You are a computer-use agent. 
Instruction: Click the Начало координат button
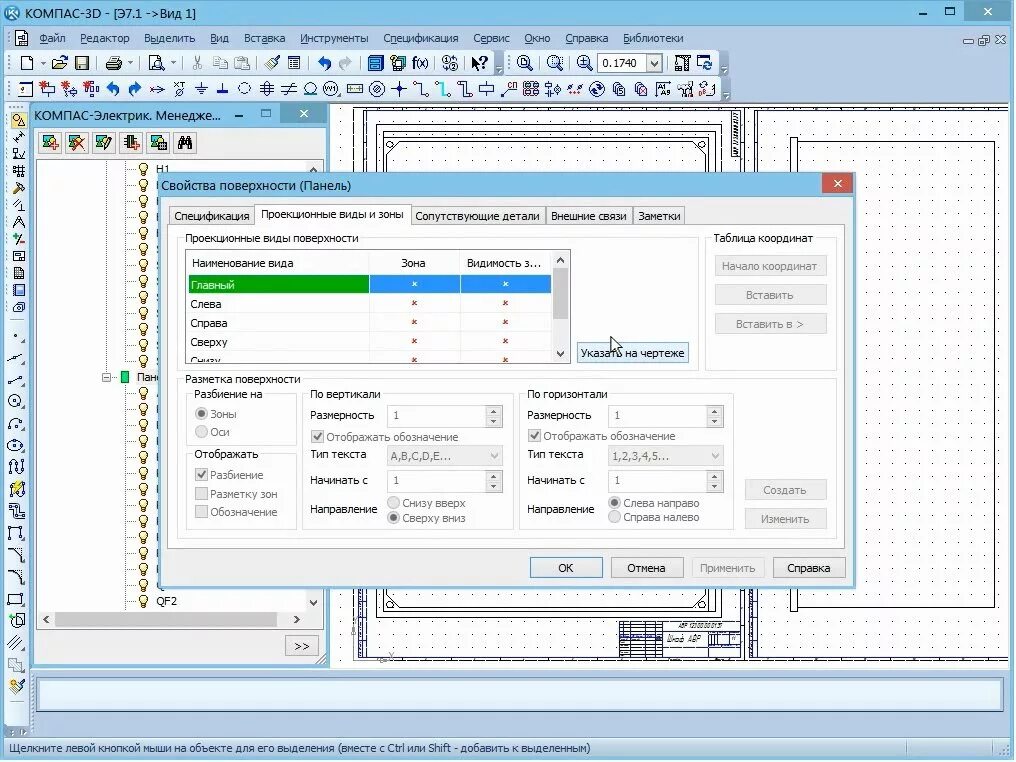tap(770, 266)
